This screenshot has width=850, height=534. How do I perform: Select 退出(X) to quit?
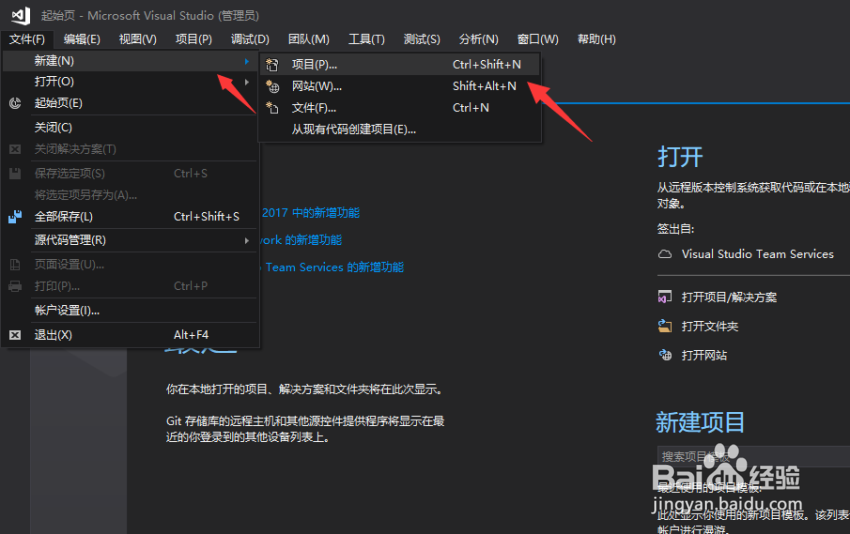[130, 335]
